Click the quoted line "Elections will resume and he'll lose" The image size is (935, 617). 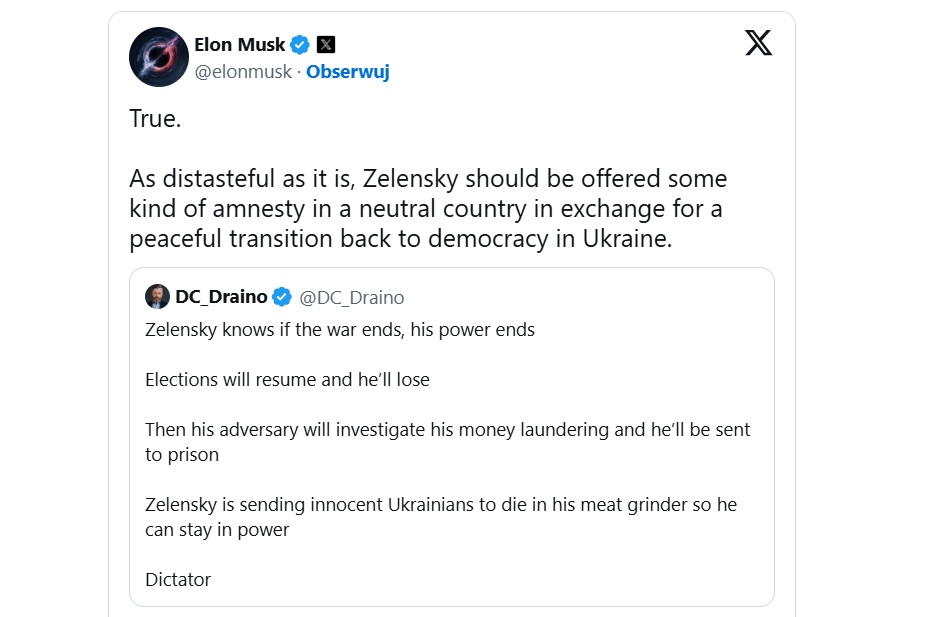[x=287, y=380]
